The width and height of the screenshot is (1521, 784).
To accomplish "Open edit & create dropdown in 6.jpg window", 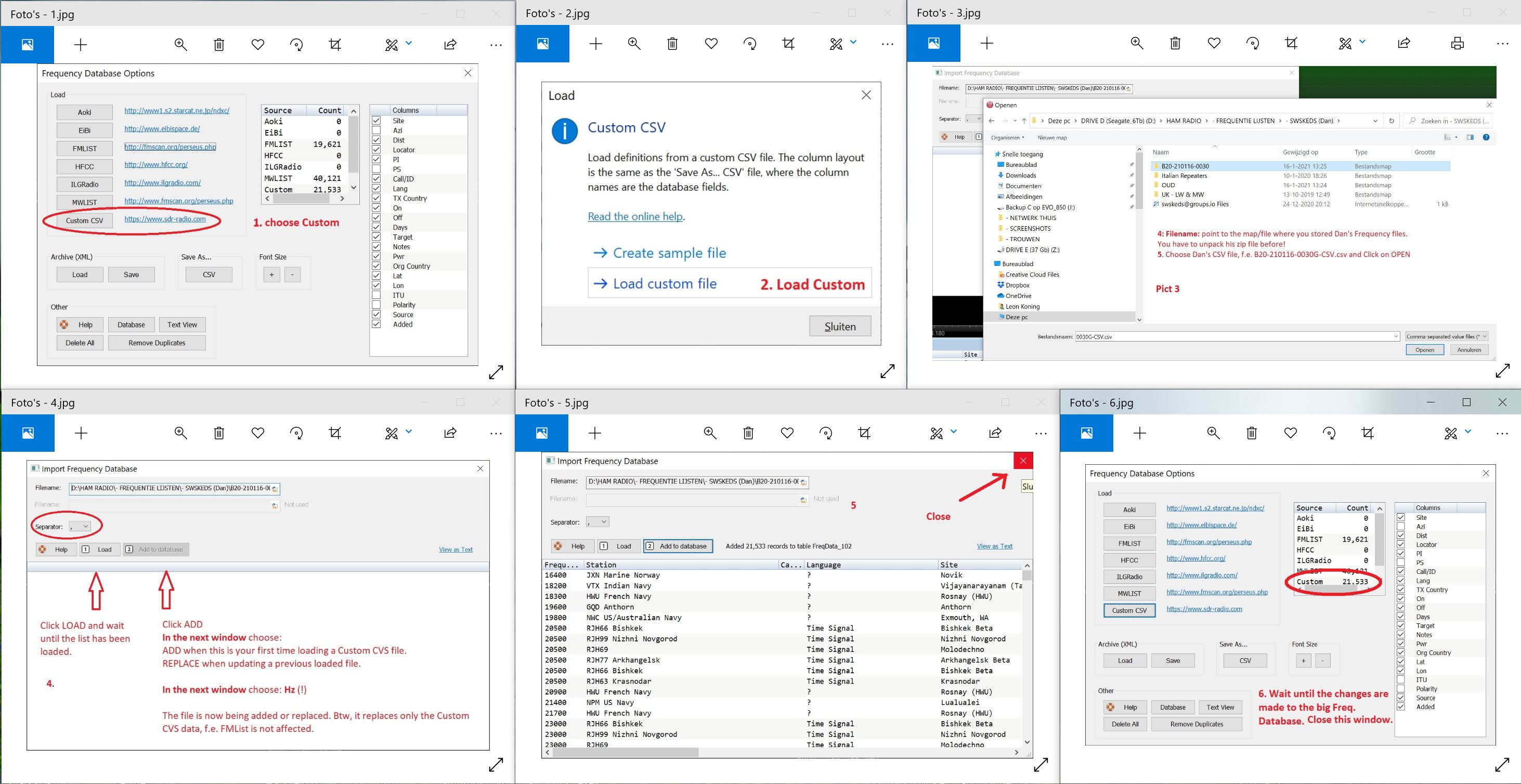I will pyautogui.click(x=1468, y=432).
